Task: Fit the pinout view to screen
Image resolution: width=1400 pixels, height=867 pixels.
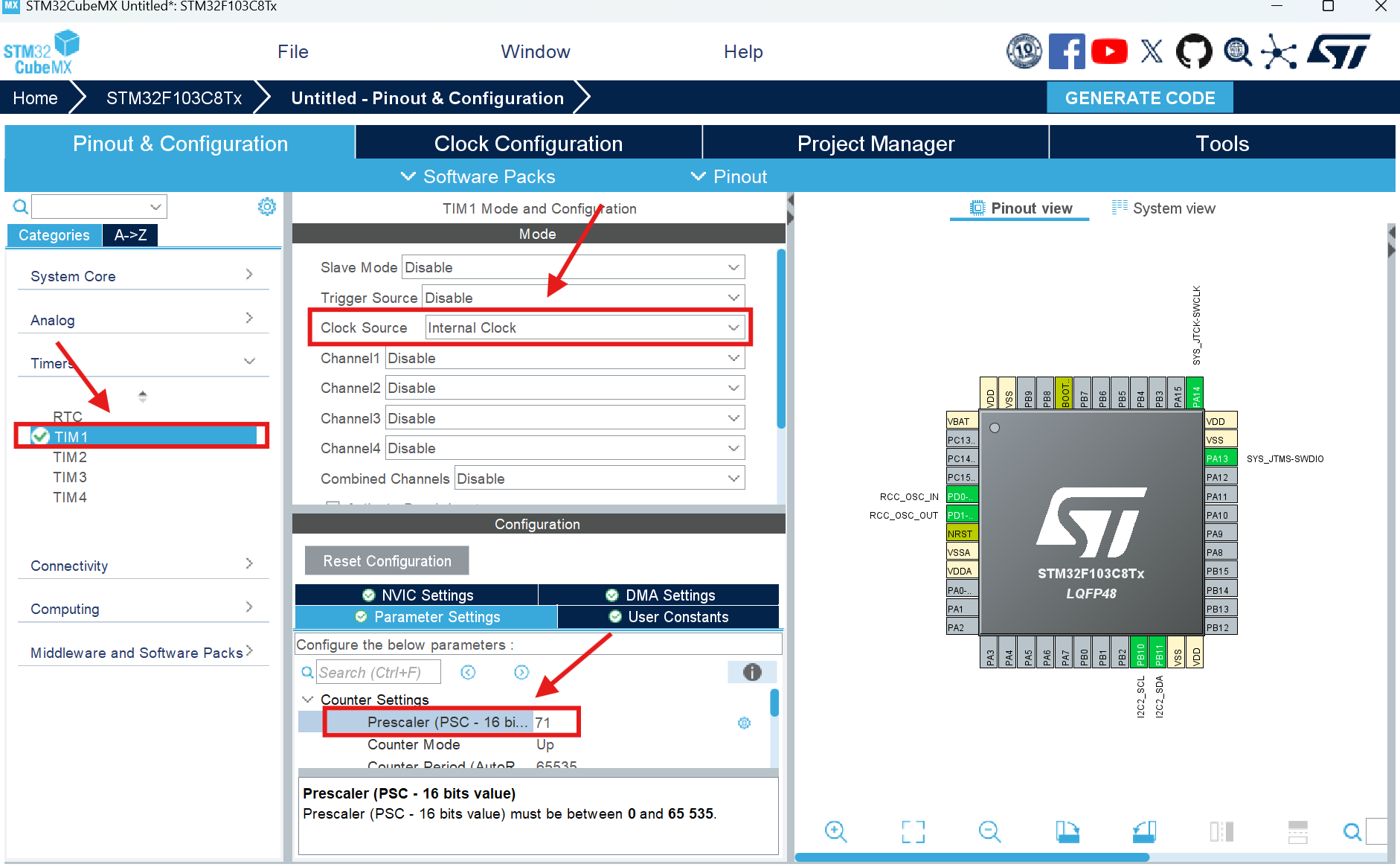Action: [913, 831]
